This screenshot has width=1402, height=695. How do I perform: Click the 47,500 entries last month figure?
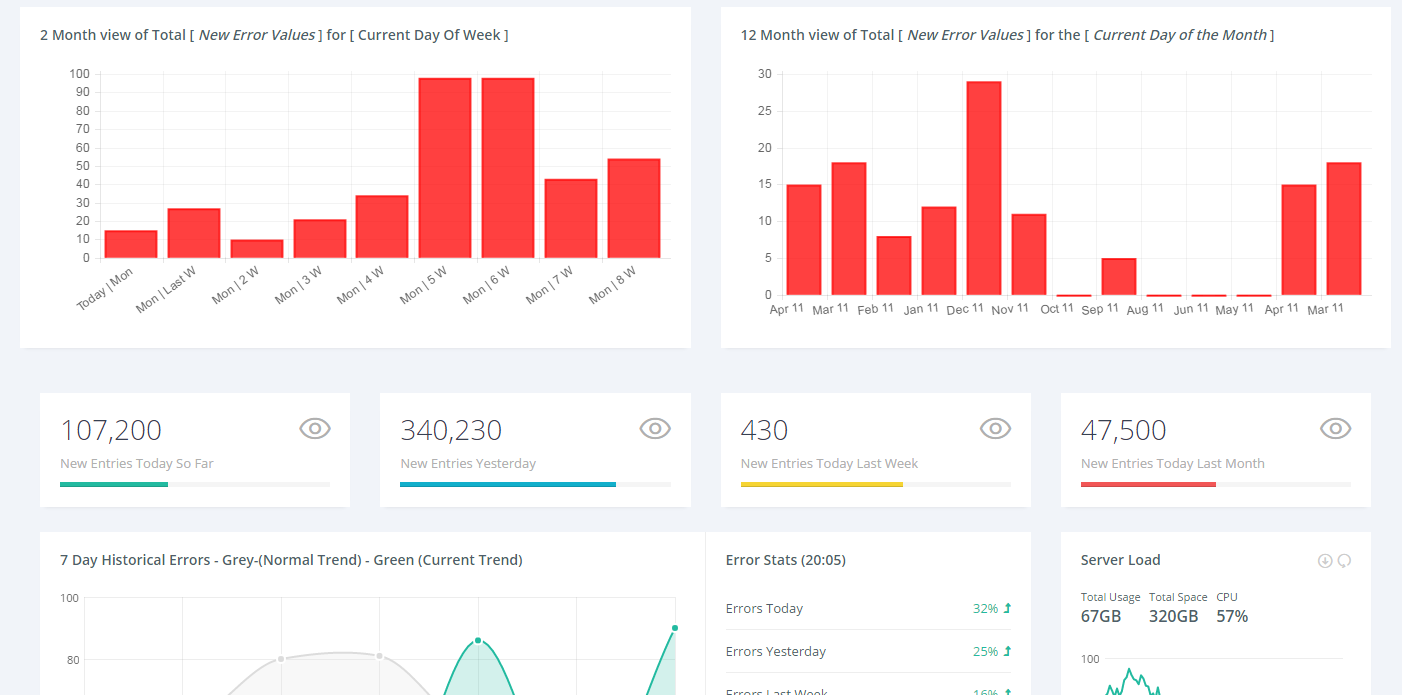[1123, 430]
